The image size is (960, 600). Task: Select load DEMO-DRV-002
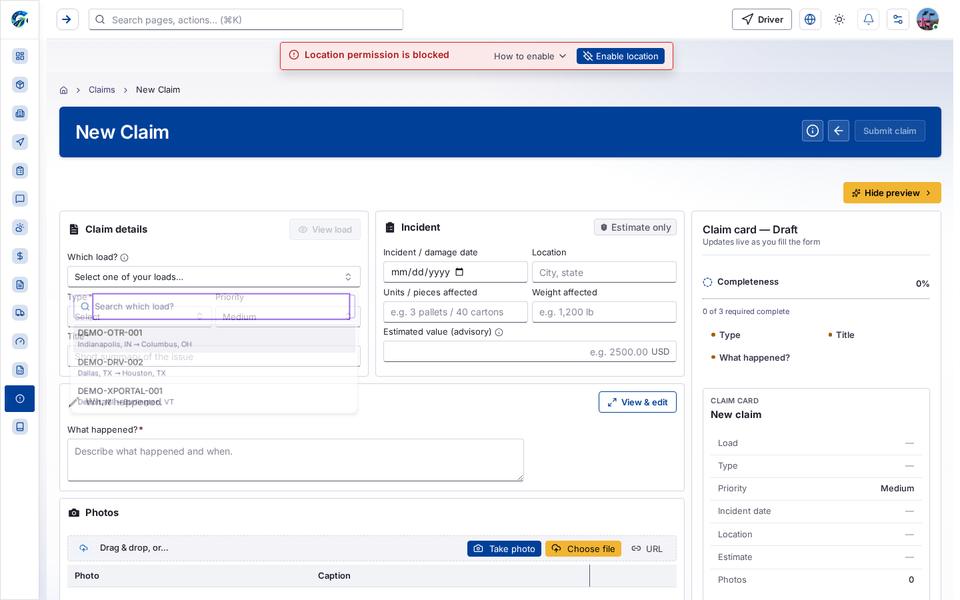[x=213, y=367]
